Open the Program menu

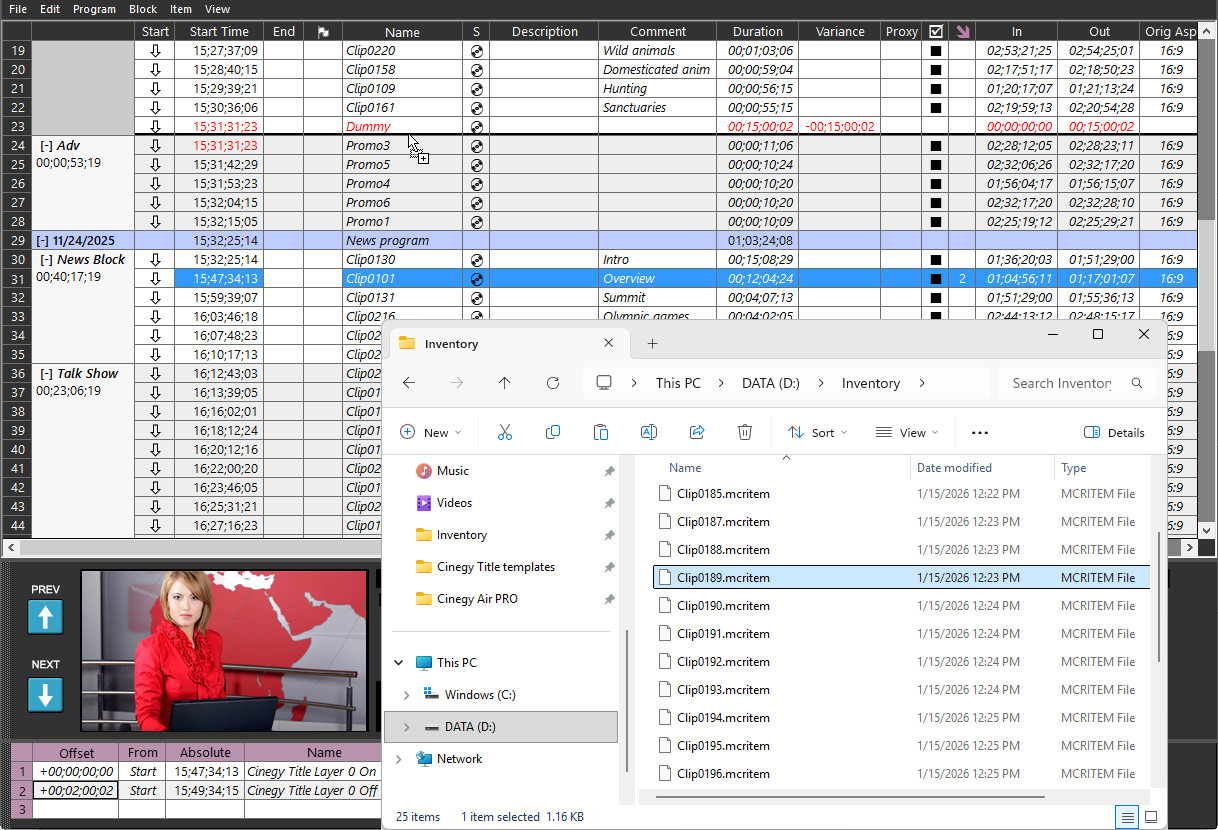[x=94, y=9]
